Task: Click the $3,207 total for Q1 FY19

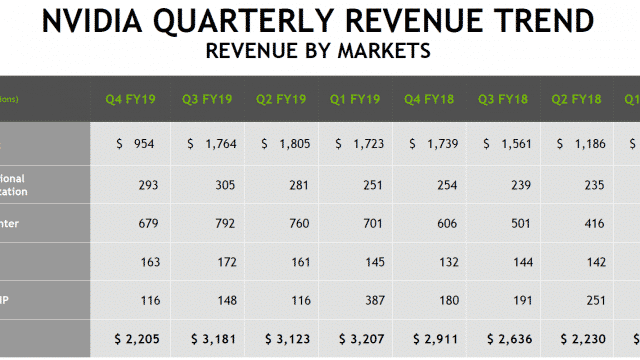Action: (361, 339)
